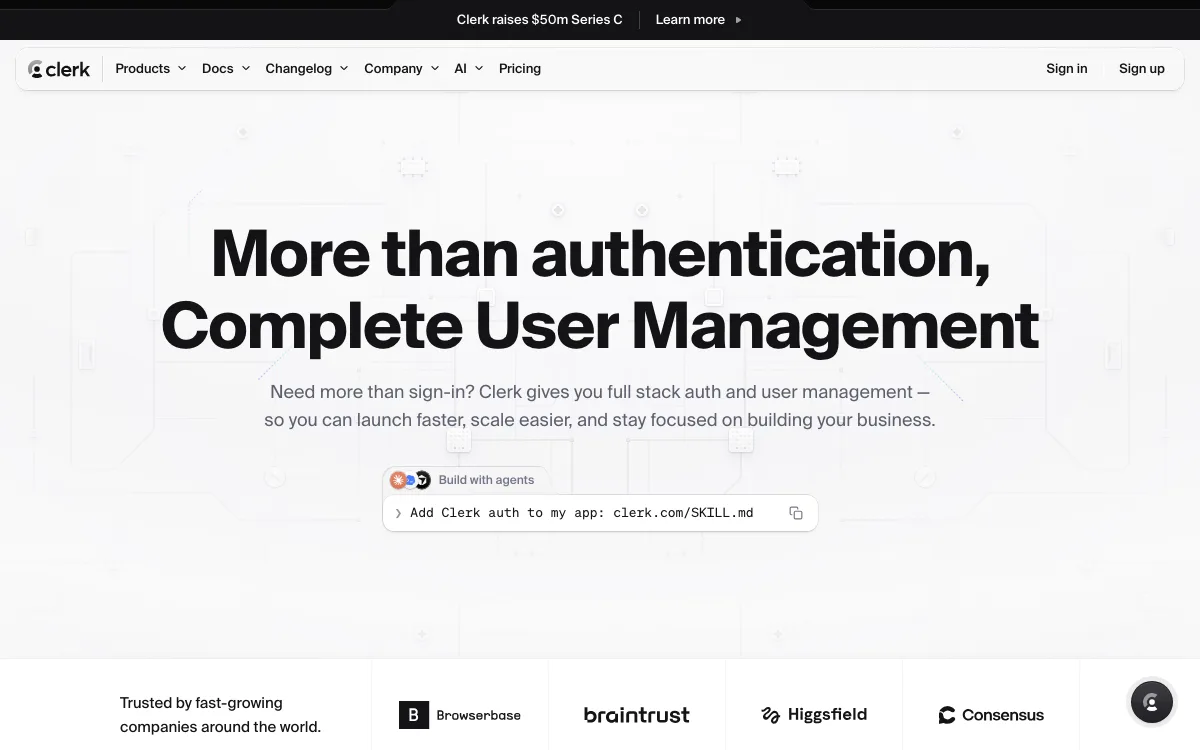The height and width of the screenshot is (750, 1200).
Task: Click agent icons beside Build with agents
Action: click(410, 480)
